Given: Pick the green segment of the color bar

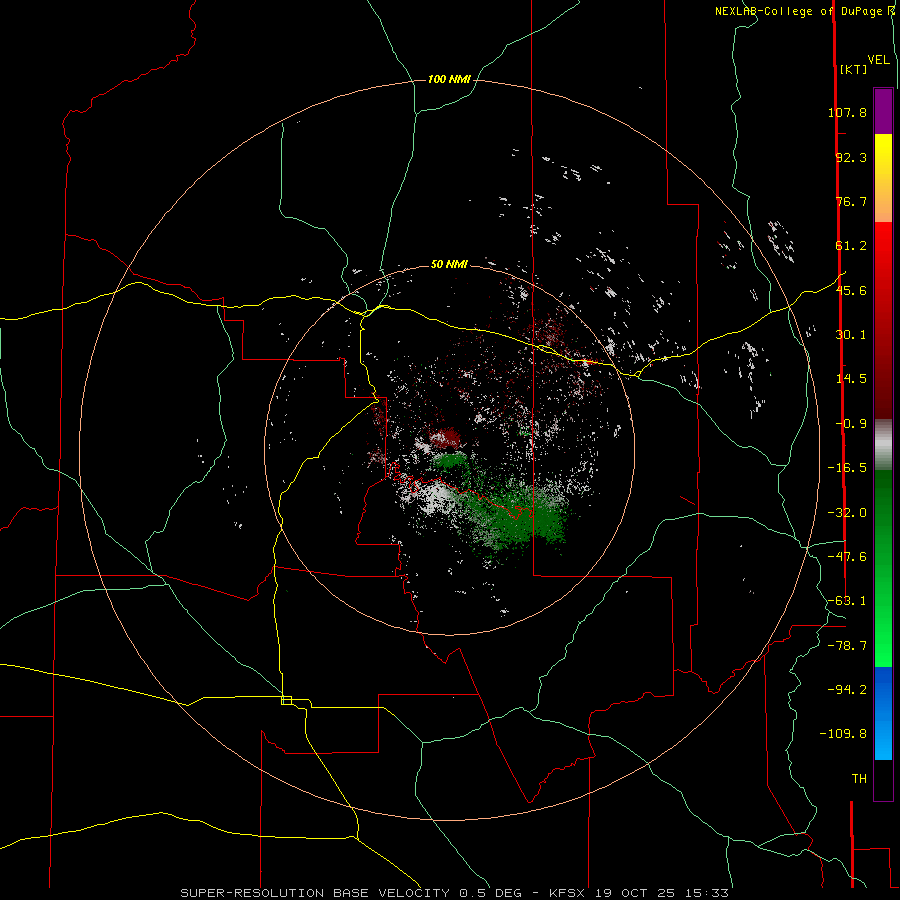Looking at the screenshot, I should [883, 568].
